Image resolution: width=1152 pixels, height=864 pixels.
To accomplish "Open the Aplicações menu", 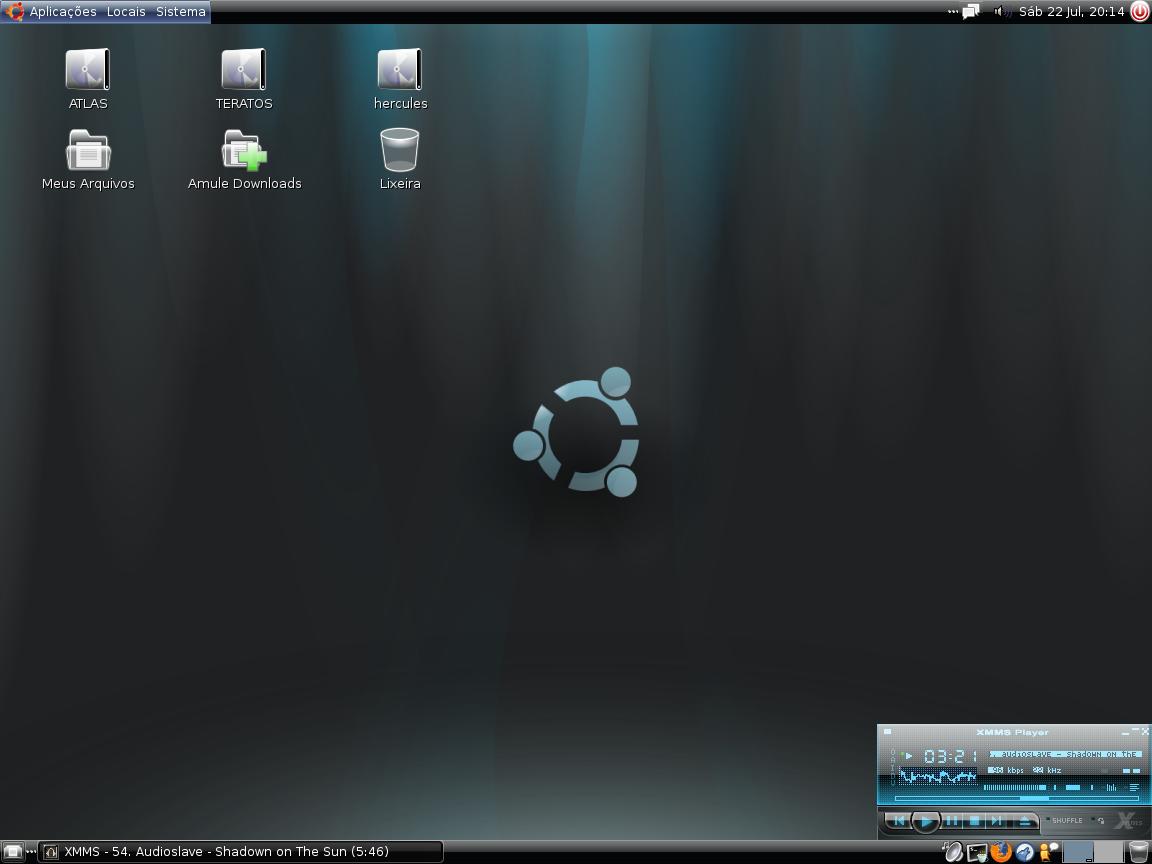I will (x=62, y=12).
